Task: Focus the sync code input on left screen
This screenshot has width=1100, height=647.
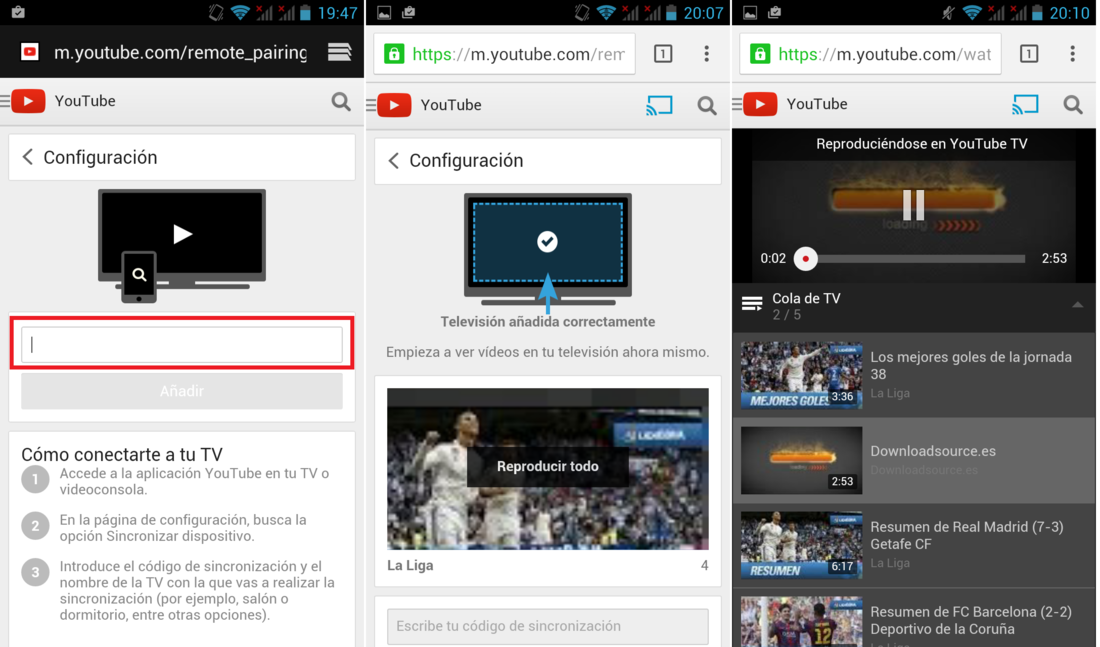Action: 182,345
